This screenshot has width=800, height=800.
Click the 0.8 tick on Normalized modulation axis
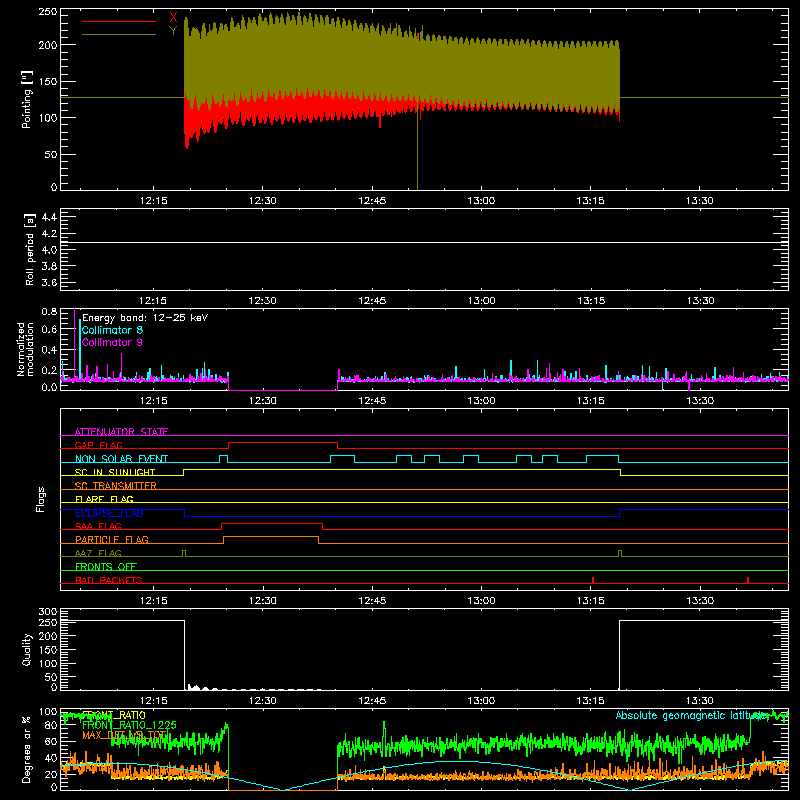point(49,311)
